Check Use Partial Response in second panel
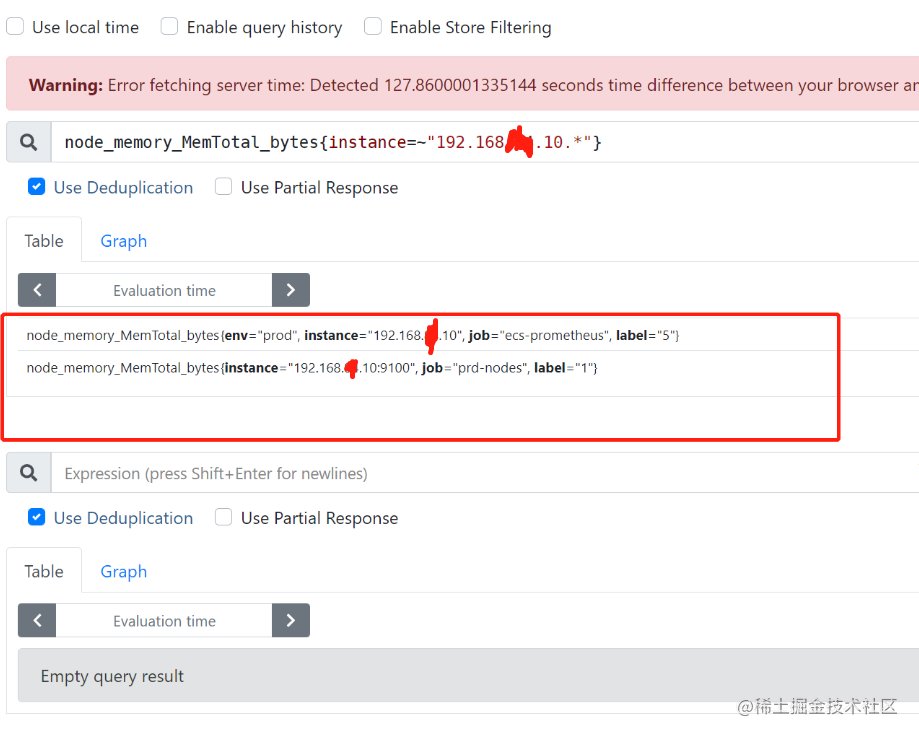This screenshot has height=738, width=919. (223, 518)
